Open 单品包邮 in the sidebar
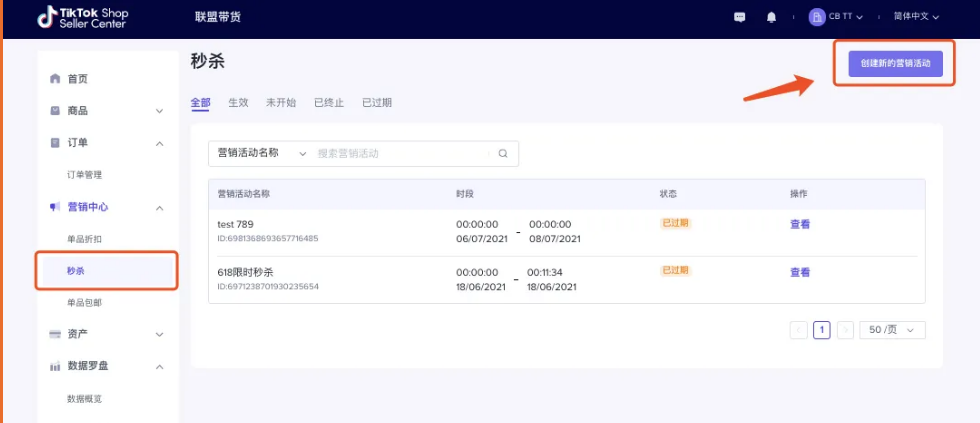 (x=84, y=303)
